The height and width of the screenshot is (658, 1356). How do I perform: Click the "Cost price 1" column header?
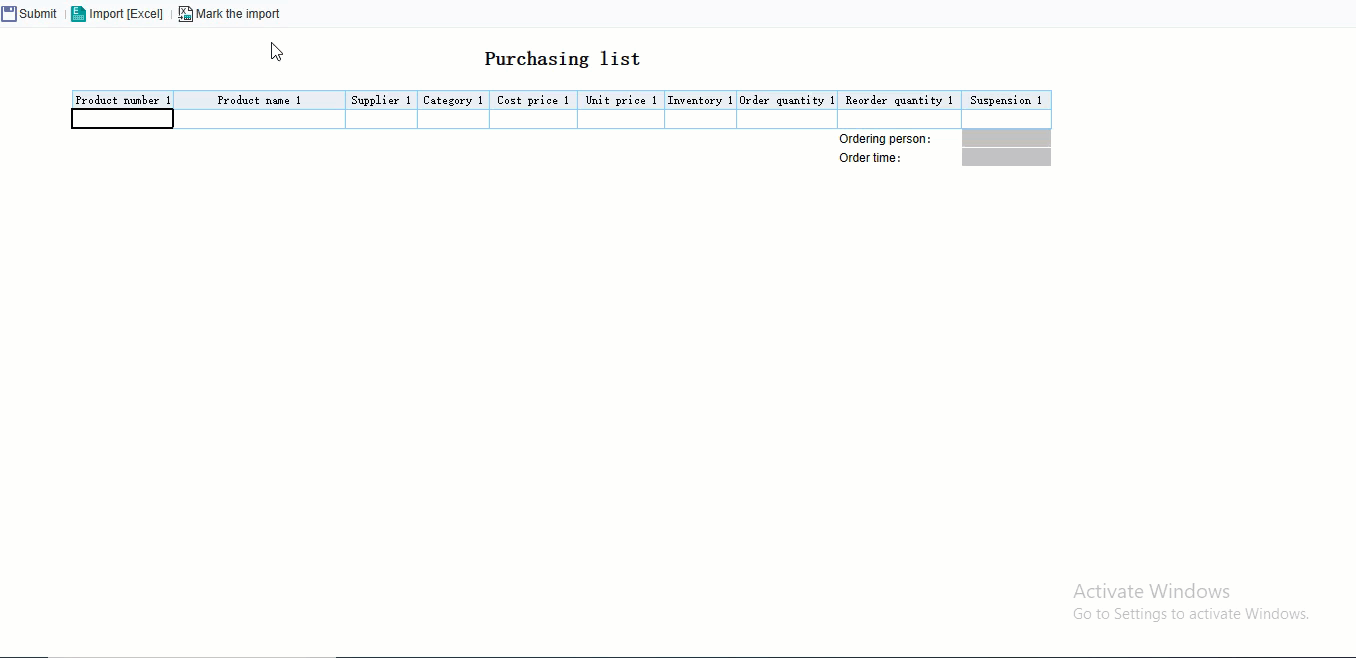(533, 100)
